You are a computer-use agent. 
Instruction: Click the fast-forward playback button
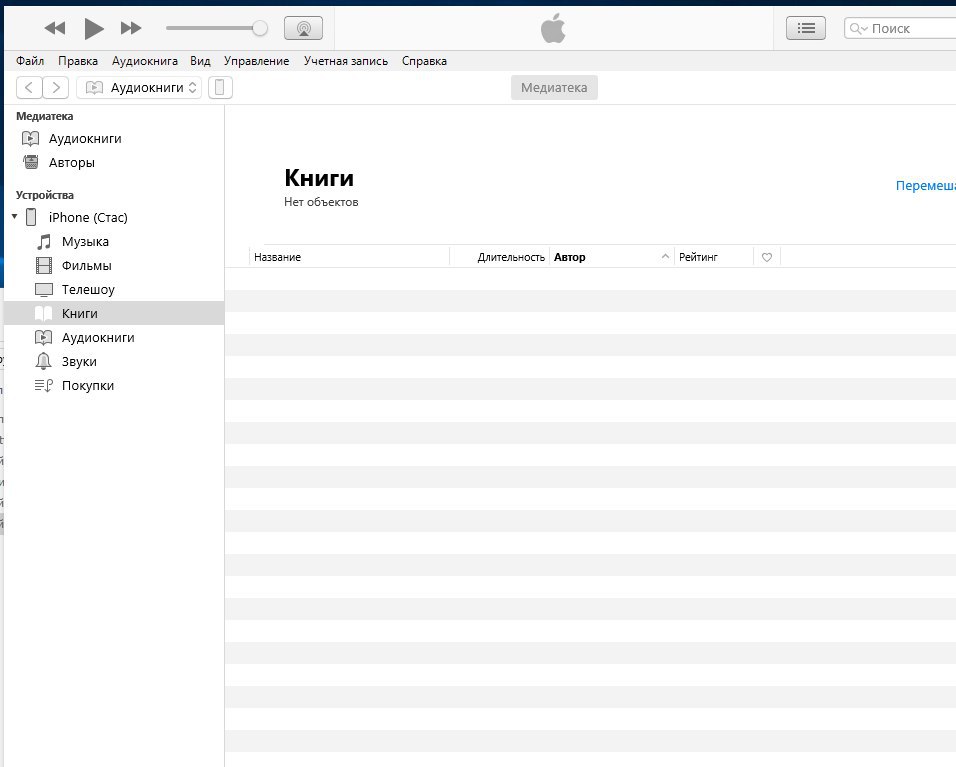pos(131,28)
